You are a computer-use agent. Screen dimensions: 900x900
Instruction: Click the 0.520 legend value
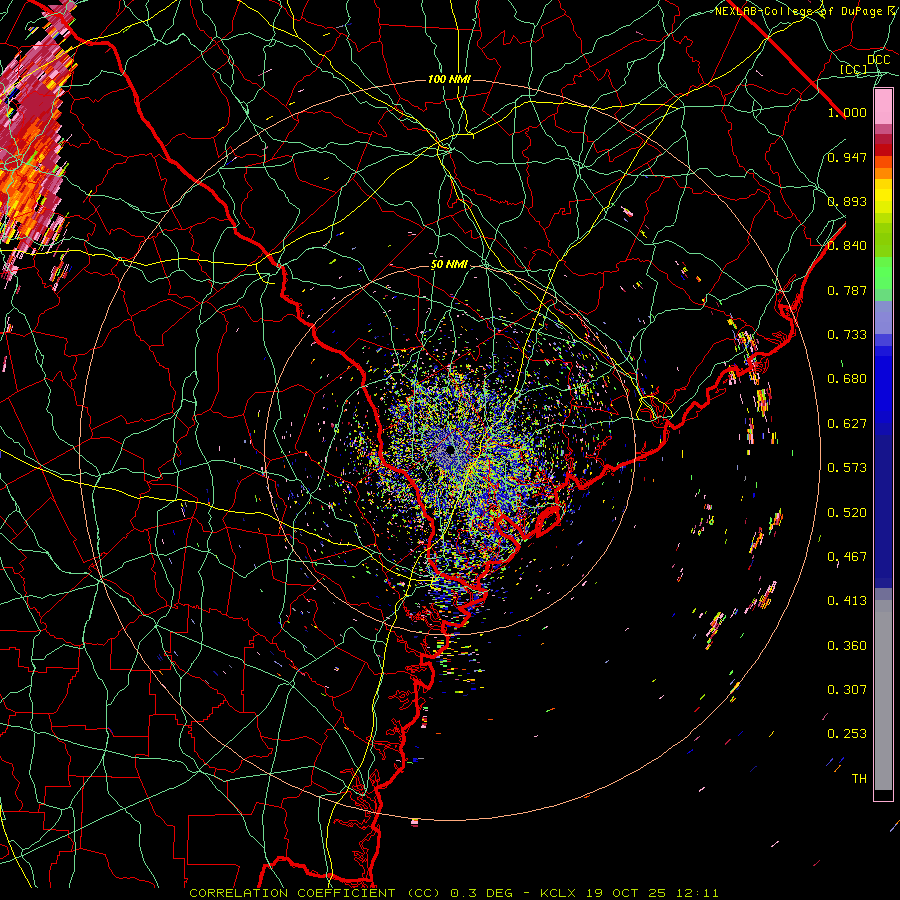pyautogui.click(x=847, y=513)
